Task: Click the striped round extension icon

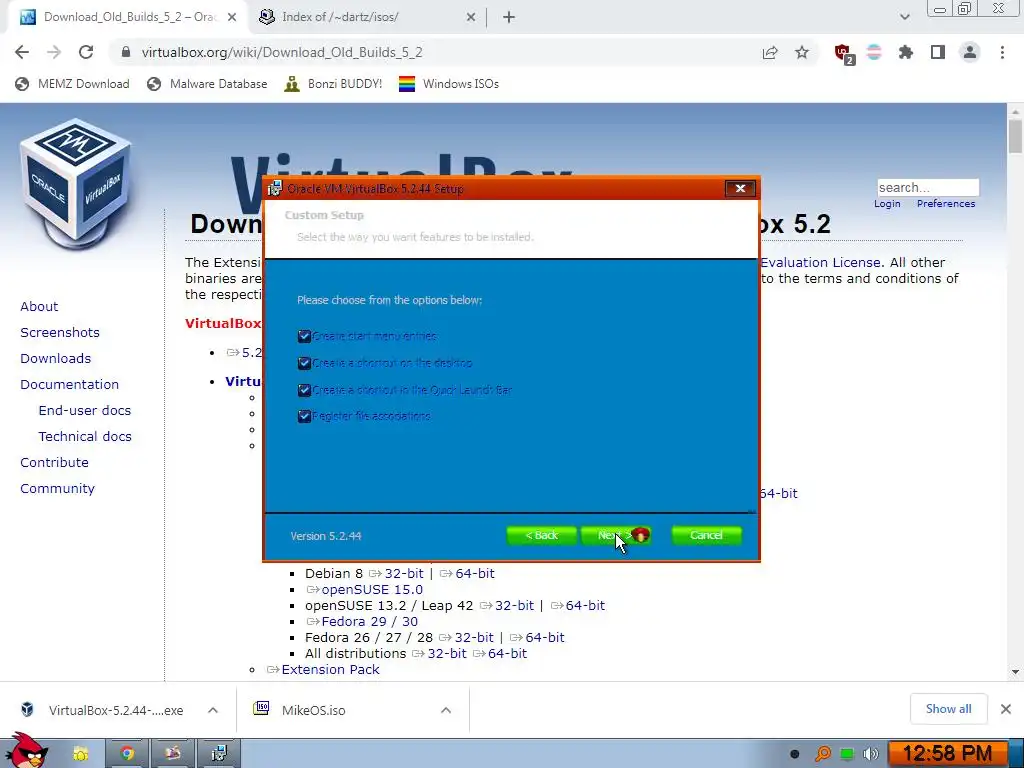Action: tap(874, 52)
